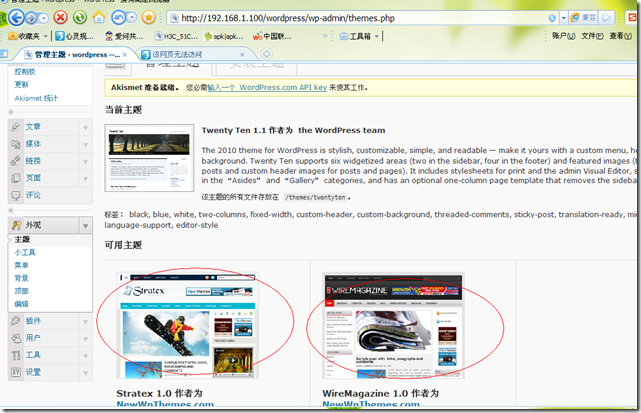This screenshot has width=641, height=413.
Task: Click the 用户 users icon
Action: coord(16,338)
